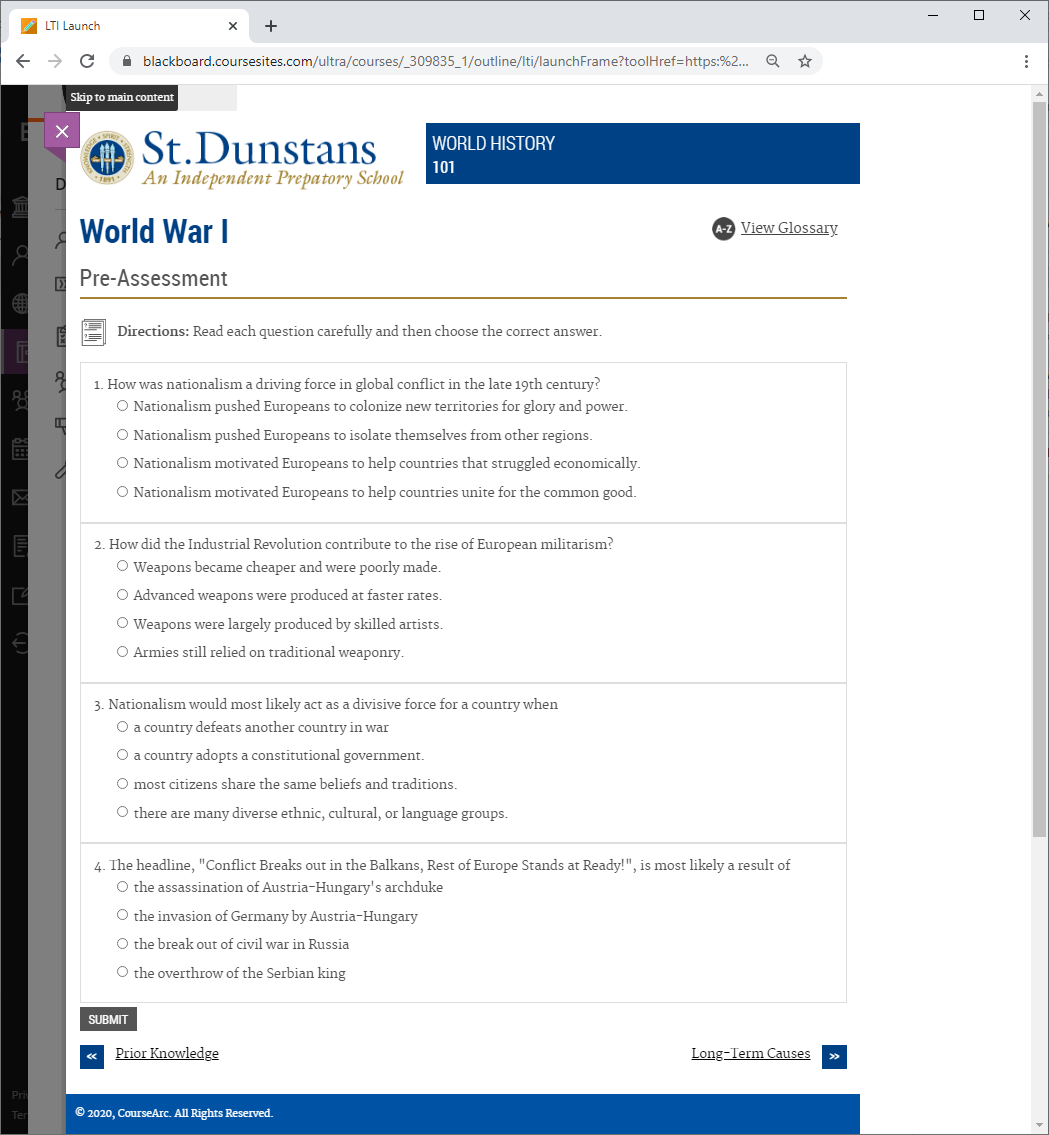This screenshot has height=1135, width=1049.
Task: Choose 'overthrow of the Serbian king'
Action: pos(122,972)
